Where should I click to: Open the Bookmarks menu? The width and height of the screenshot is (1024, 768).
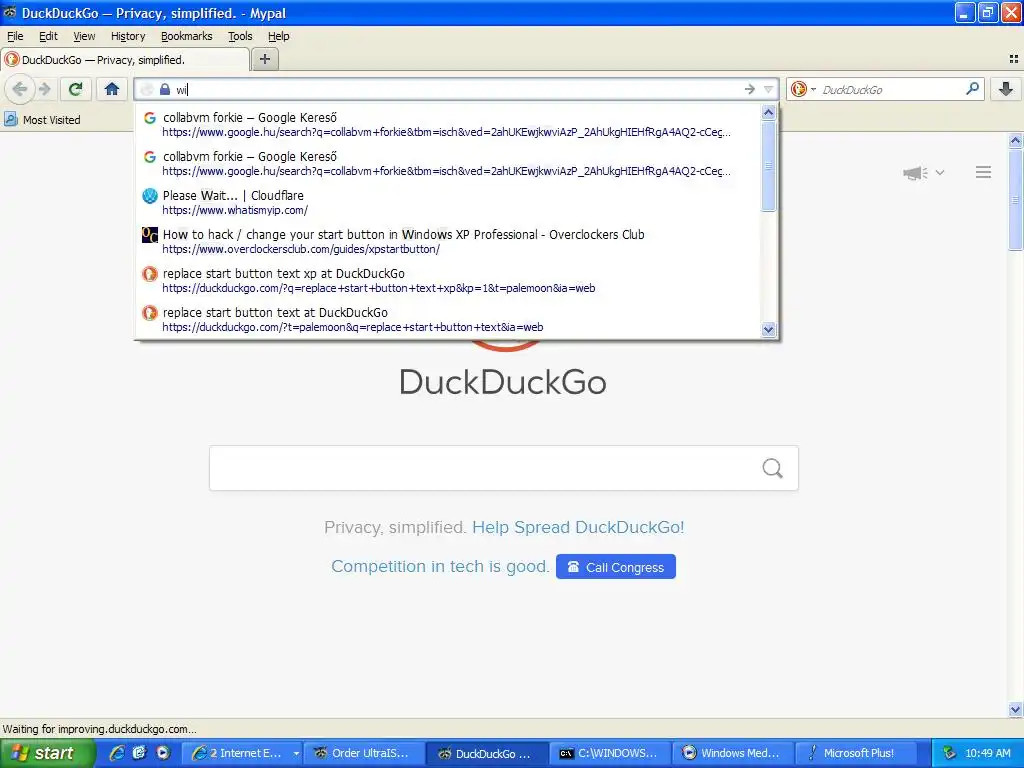pyautogui.click(x=187, y=36)
